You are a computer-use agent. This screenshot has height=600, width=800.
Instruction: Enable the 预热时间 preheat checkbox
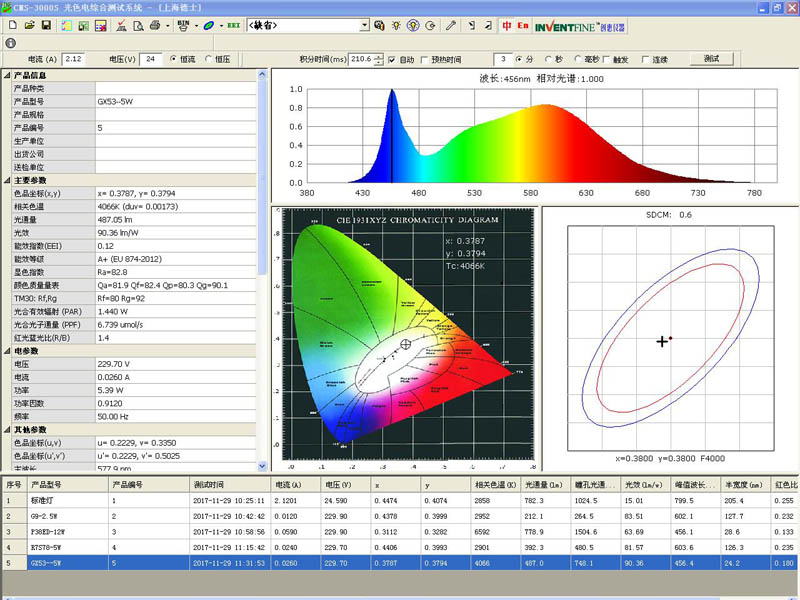(x=426, y=59)
